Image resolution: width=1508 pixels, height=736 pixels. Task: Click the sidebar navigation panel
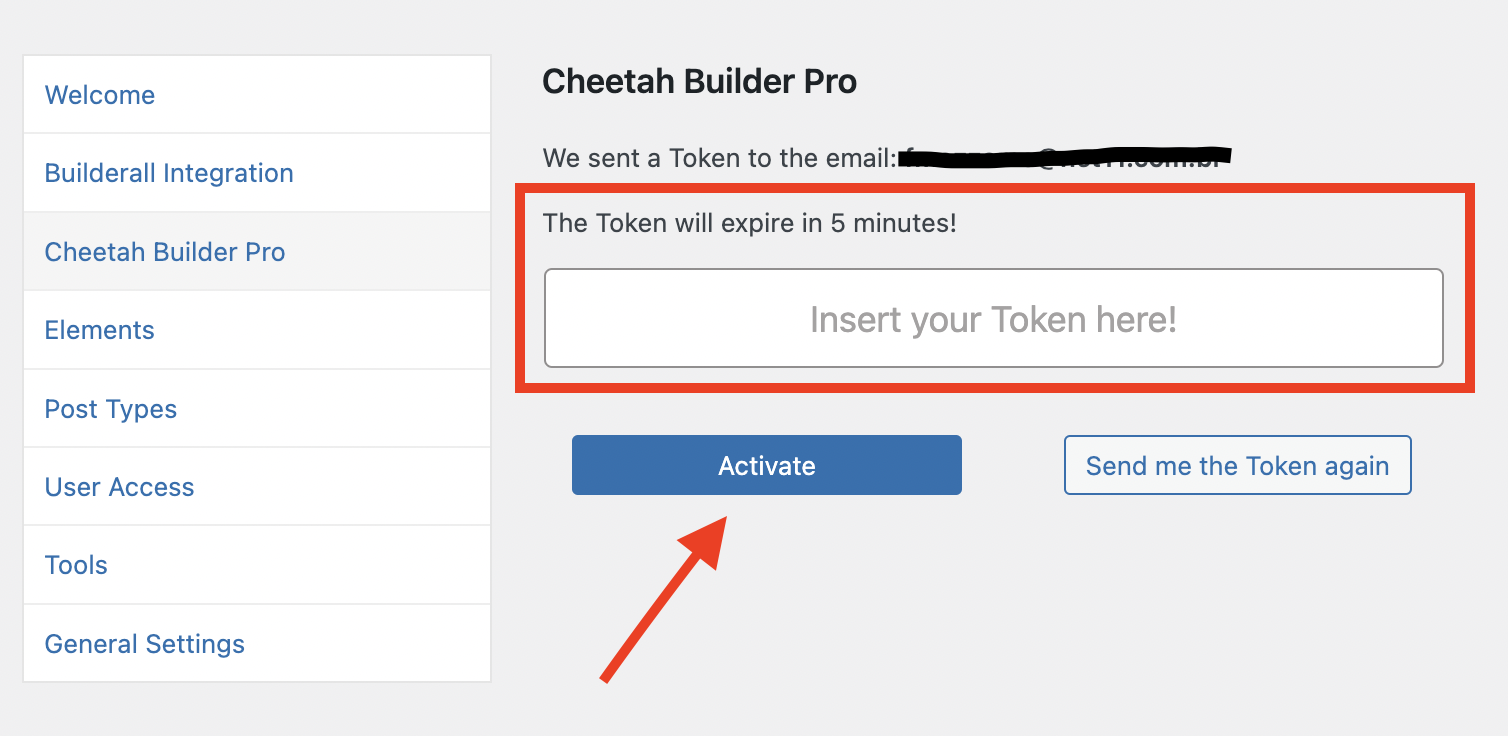click(256, 368)
